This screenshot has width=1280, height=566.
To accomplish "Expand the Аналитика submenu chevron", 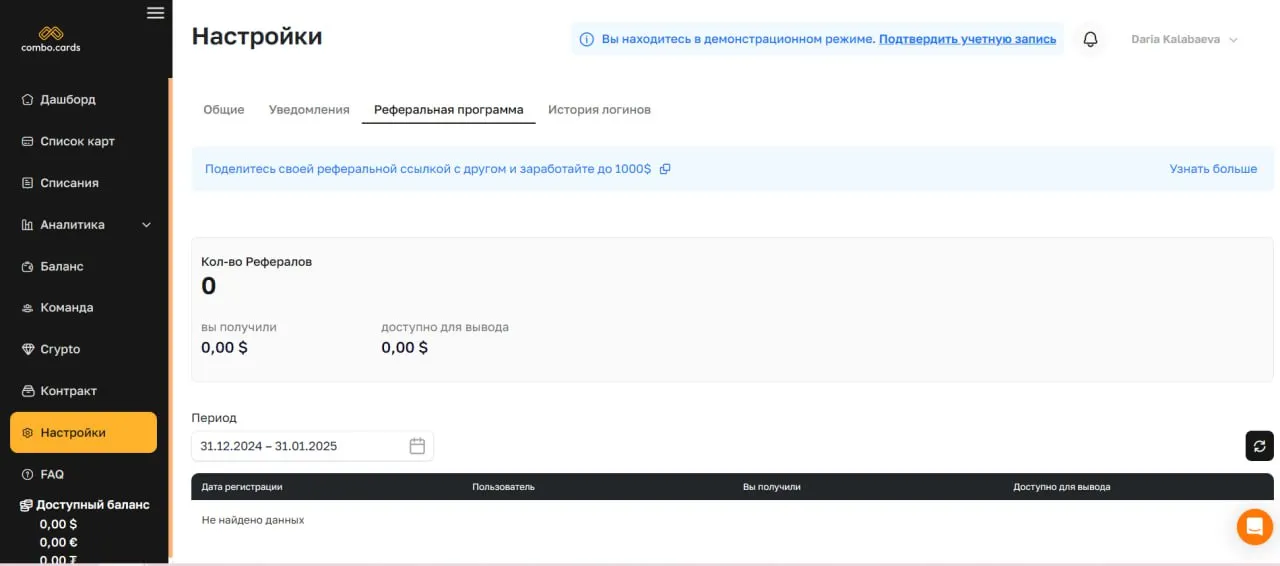I will [146, 225].
